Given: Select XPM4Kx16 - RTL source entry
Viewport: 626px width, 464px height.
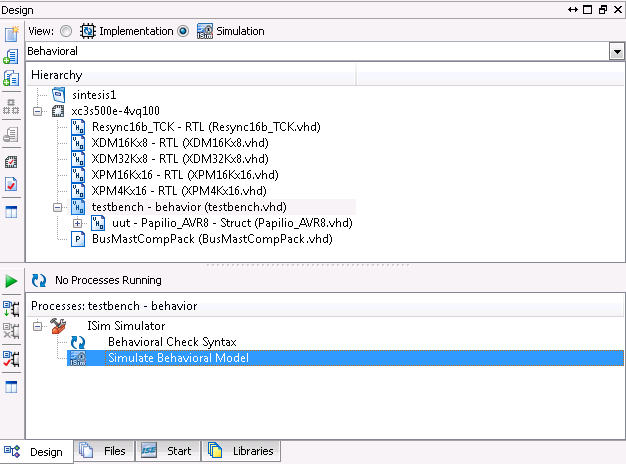Looking at the screenshot, I should (x=179, y=191).
